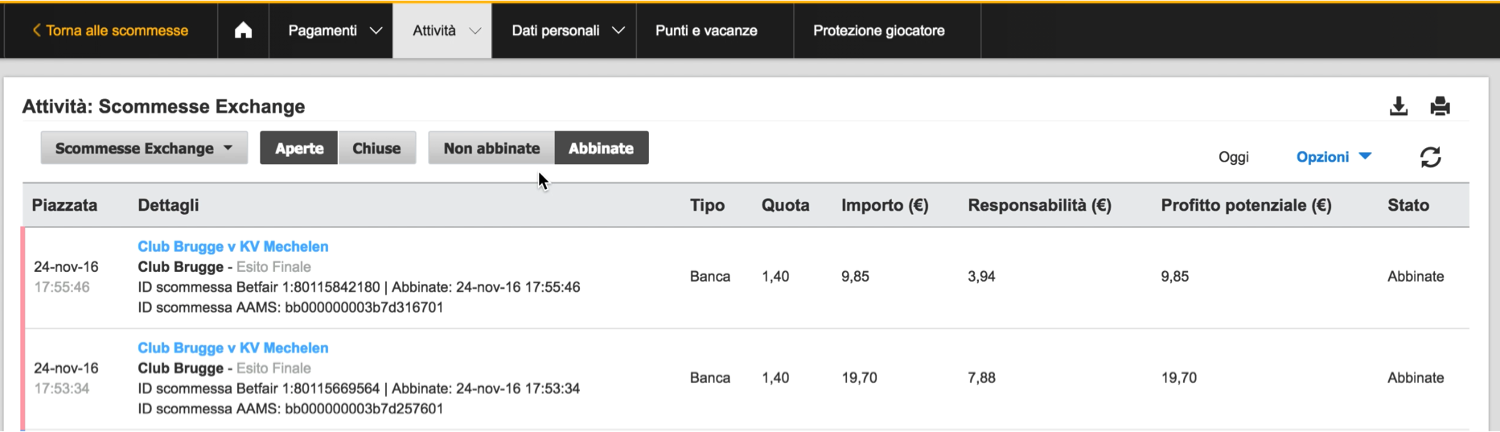Go to the home icon
The width and height of the screenshot is (1500, 432).
click(x=243, y=31)
